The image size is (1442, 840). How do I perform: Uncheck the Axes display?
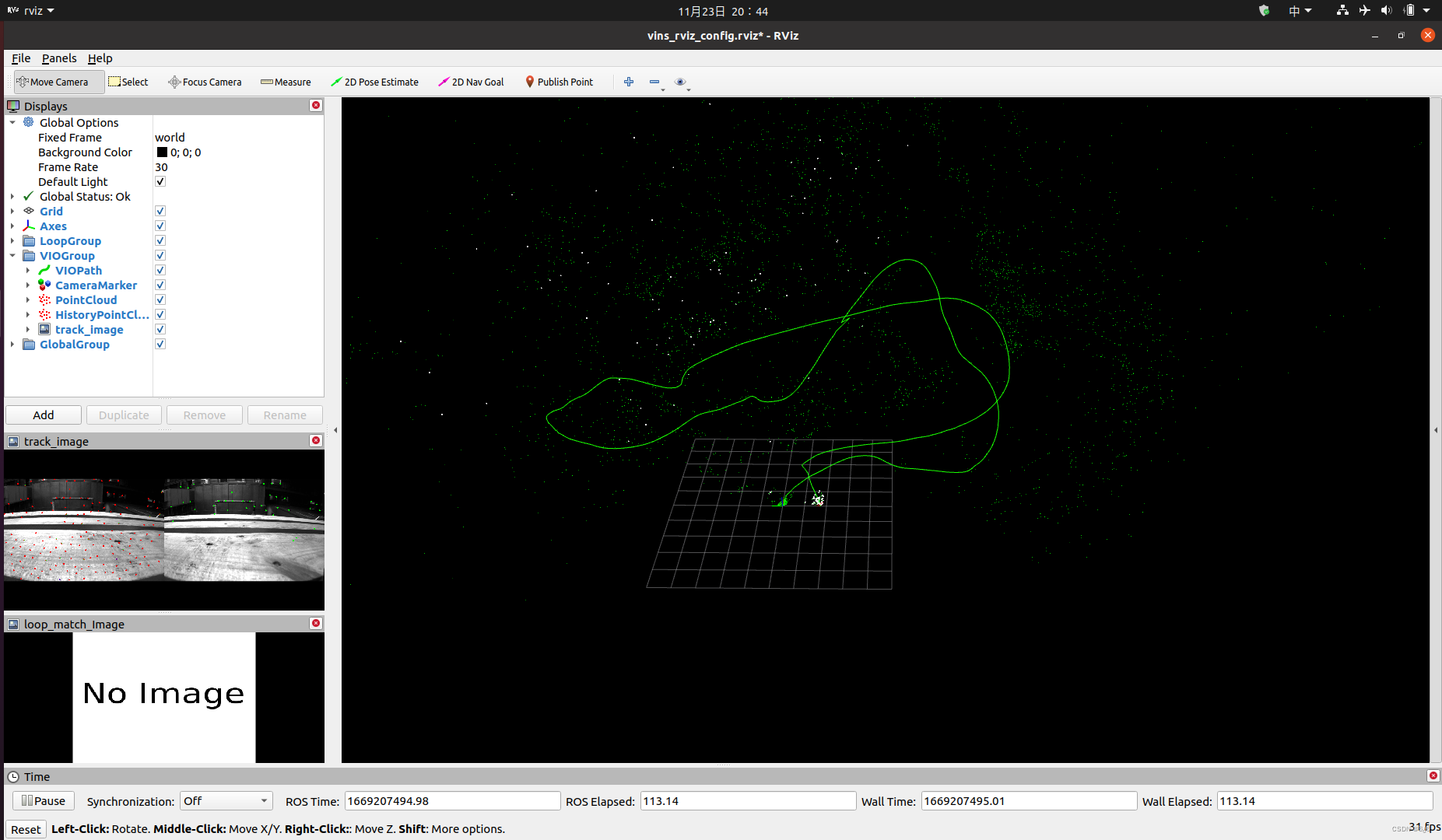coord(160,226)
